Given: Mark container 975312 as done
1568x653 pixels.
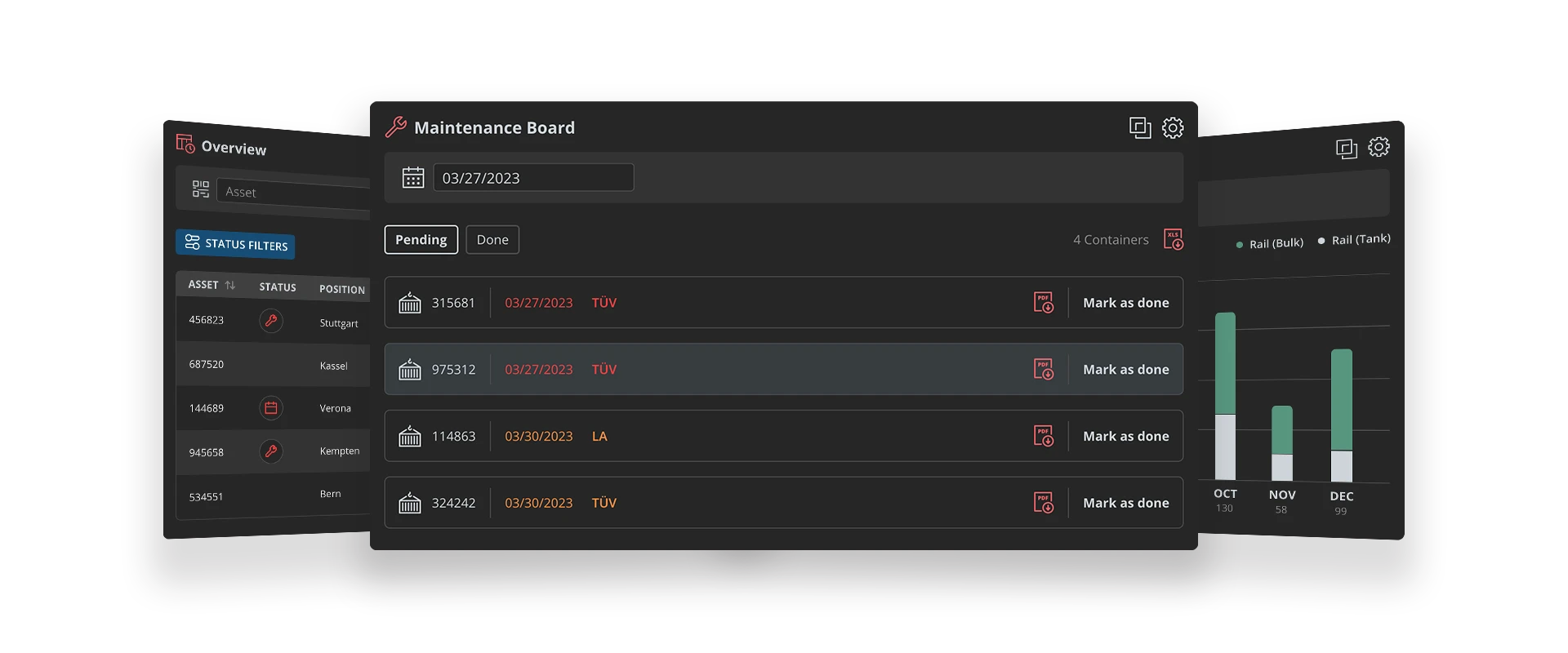Looking at the screenshot, I should [x=1125, y=370].
